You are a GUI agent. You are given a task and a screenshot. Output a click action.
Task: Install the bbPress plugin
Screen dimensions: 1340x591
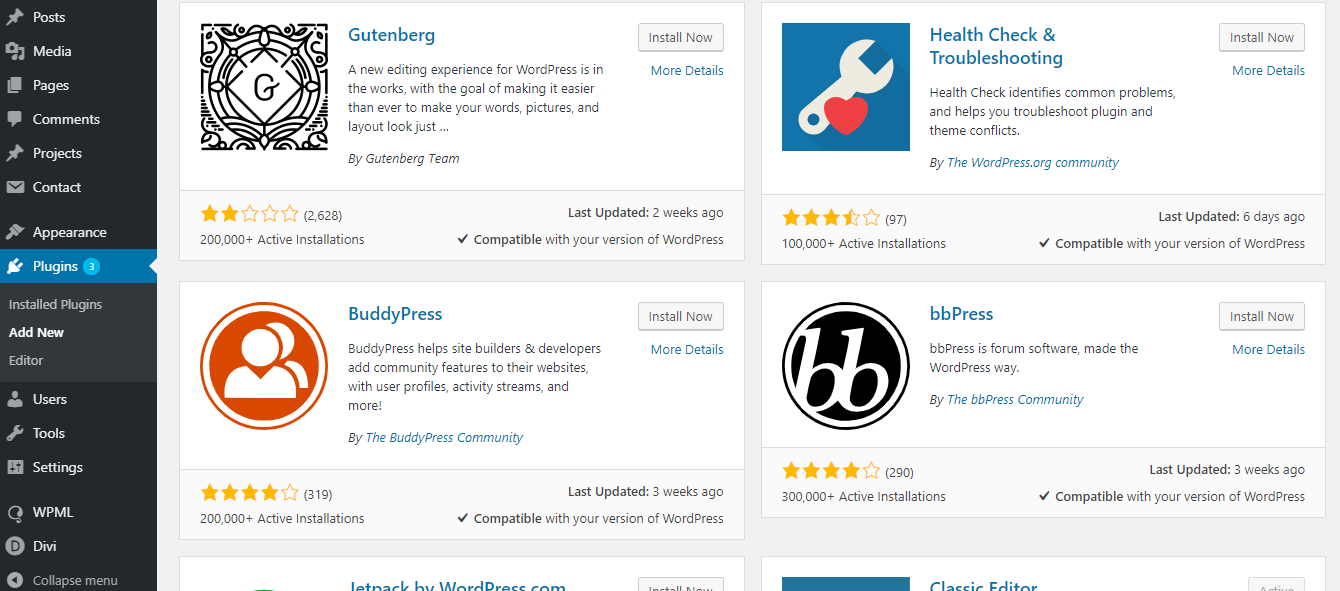pyautogui.click(x=1261, y=316)
